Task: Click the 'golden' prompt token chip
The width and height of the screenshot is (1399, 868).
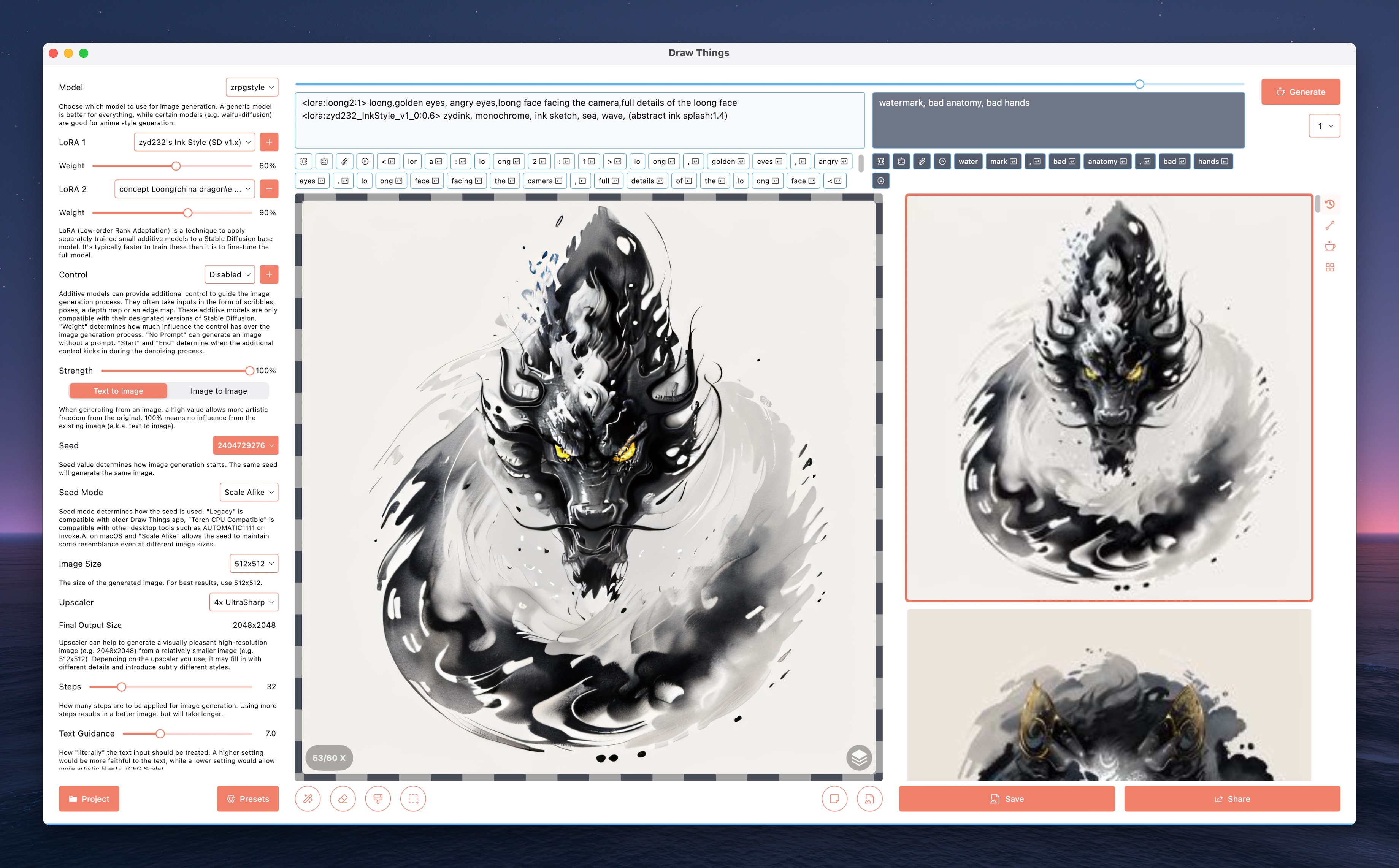Action: coord(727,161)
